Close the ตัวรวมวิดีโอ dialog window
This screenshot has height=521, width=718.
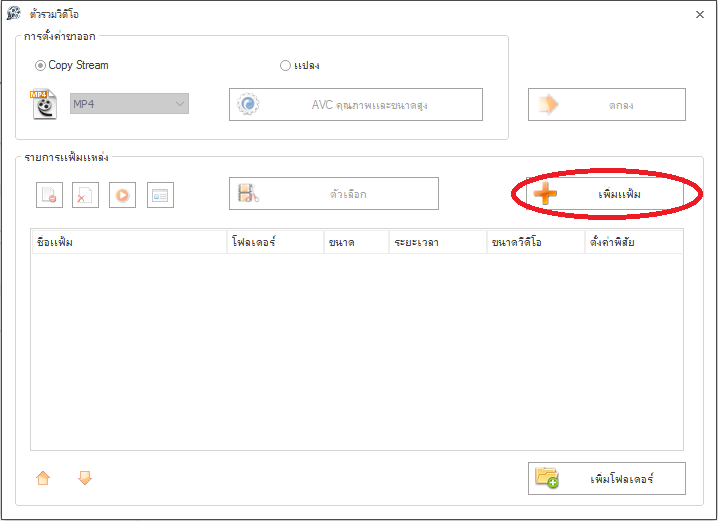click(700, 15)
